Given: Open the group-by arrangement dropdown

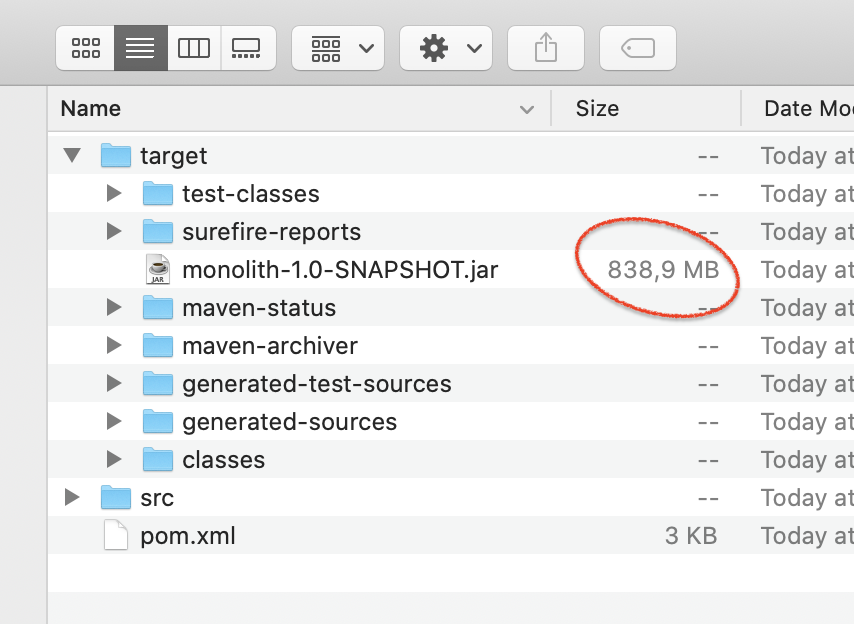Looking at the screenshot, I should 338,48.
